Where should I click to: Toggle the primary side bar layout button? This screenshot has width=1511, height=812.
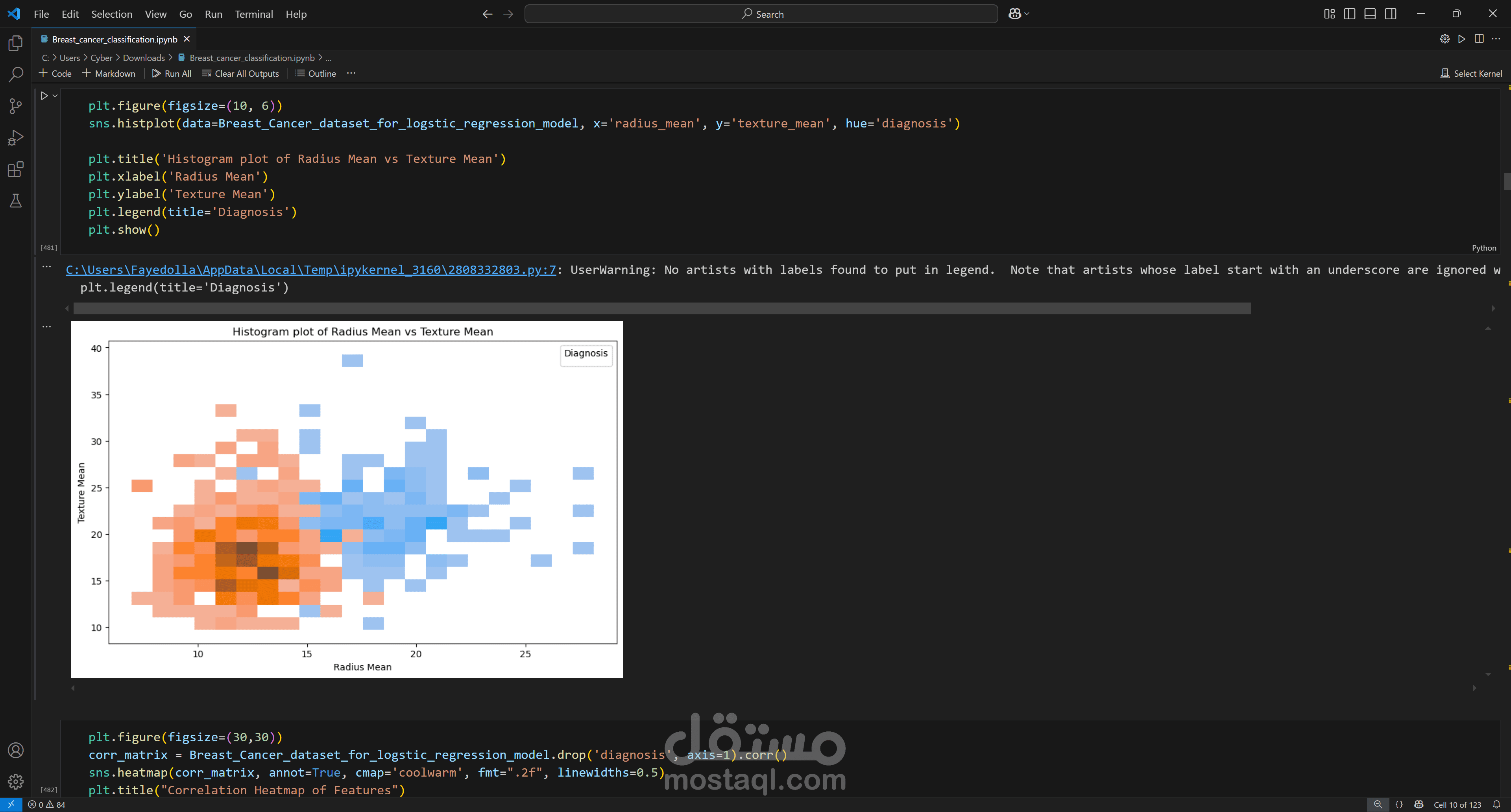pyautogui.click(x=1349, y=14)
